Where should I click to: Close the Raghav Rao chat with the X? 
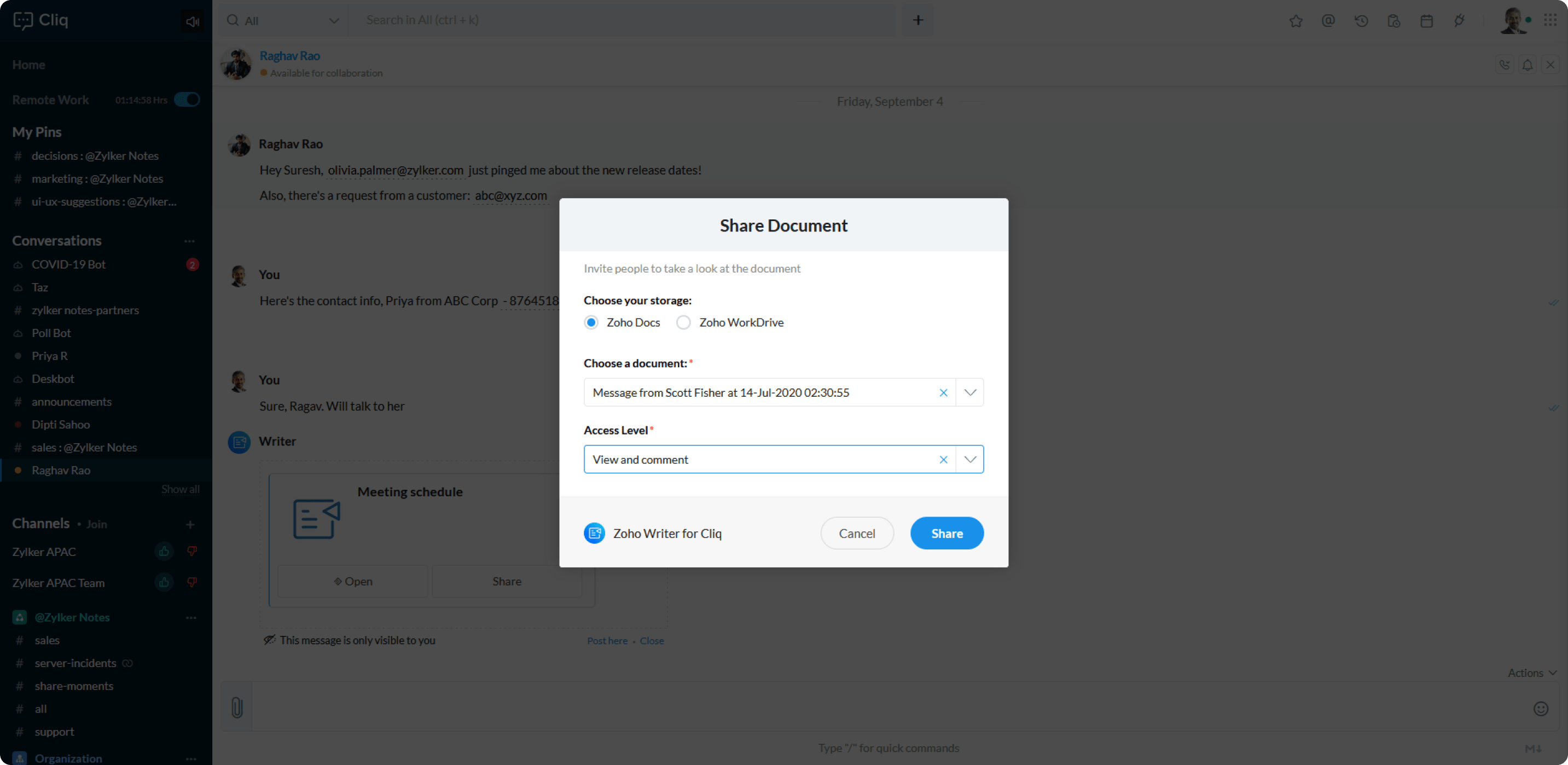tap(1550, 65)
